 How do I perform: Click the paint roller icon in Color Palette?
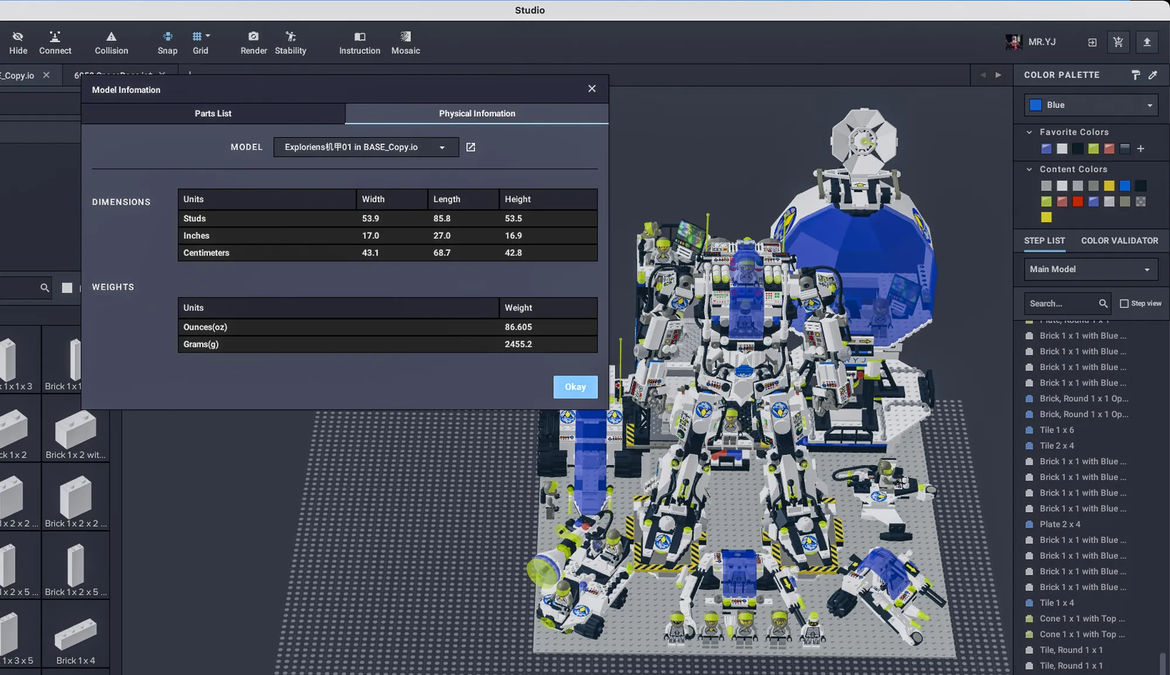click(1136, 75)
